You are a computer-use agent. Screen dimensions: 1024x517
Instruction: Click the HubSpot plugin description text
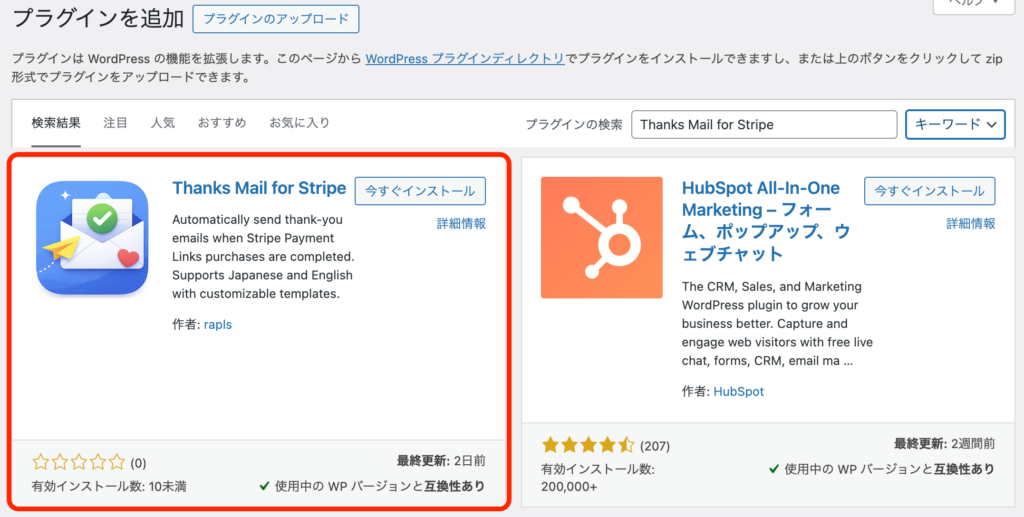click(x=777, y=323)
